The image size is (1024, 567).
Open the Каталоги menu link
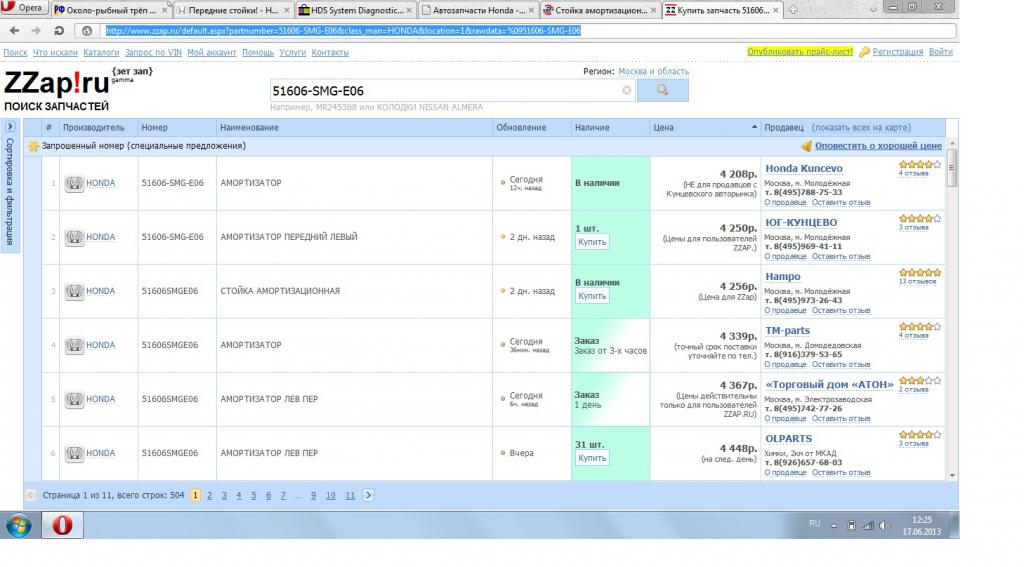click(x=101, y=52)
